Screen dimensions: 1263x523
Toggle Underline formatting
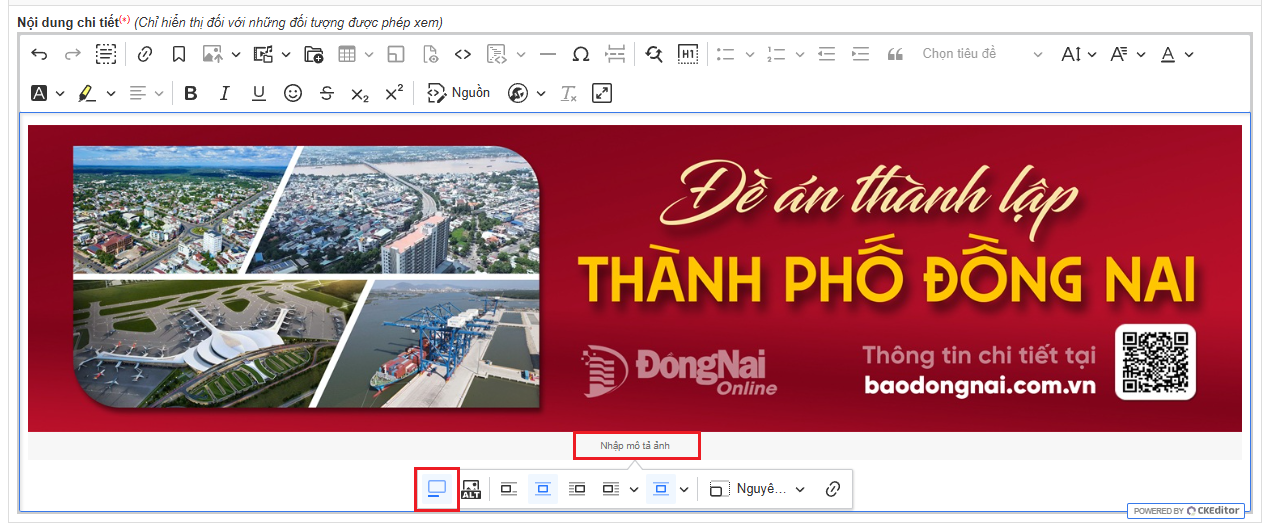tap(259, 93)
